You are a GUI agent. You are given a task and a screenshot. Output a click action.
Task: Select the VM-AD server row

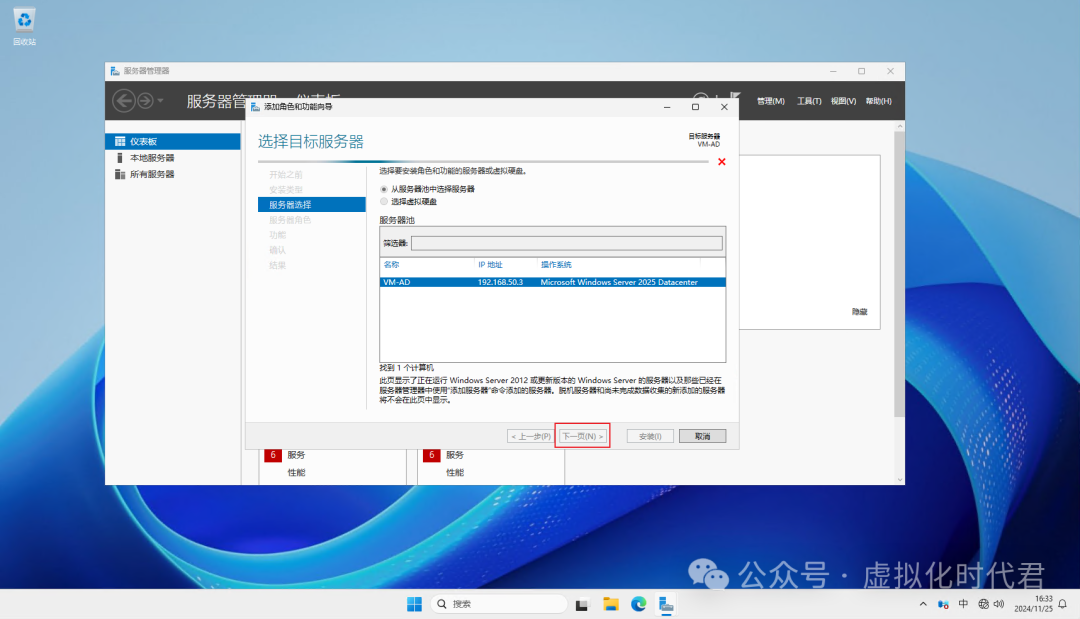(x=552, y=282)
